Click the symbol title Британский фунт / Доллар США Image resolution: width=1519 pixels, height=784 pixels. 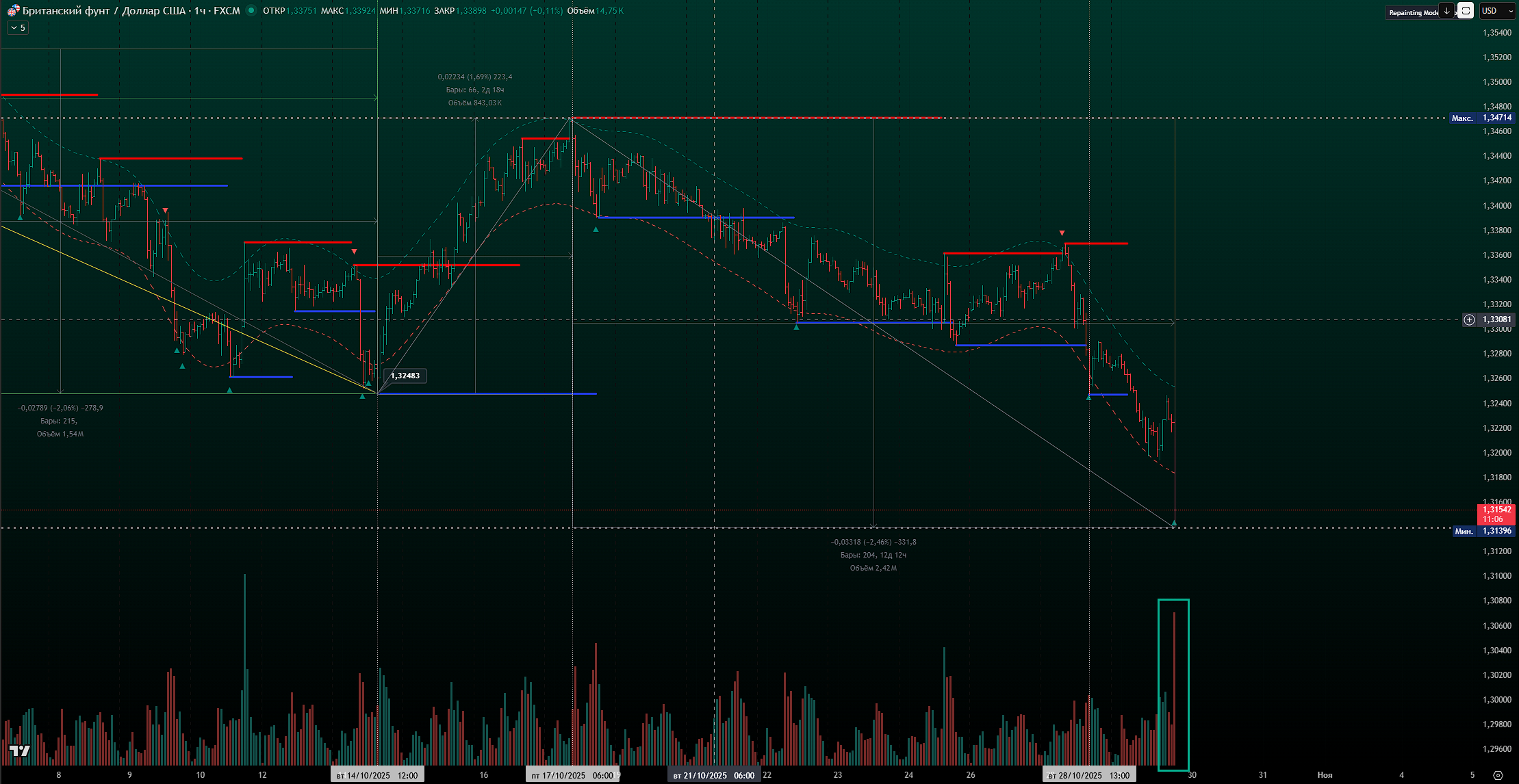pyautogui.click(x=103, y=11)
